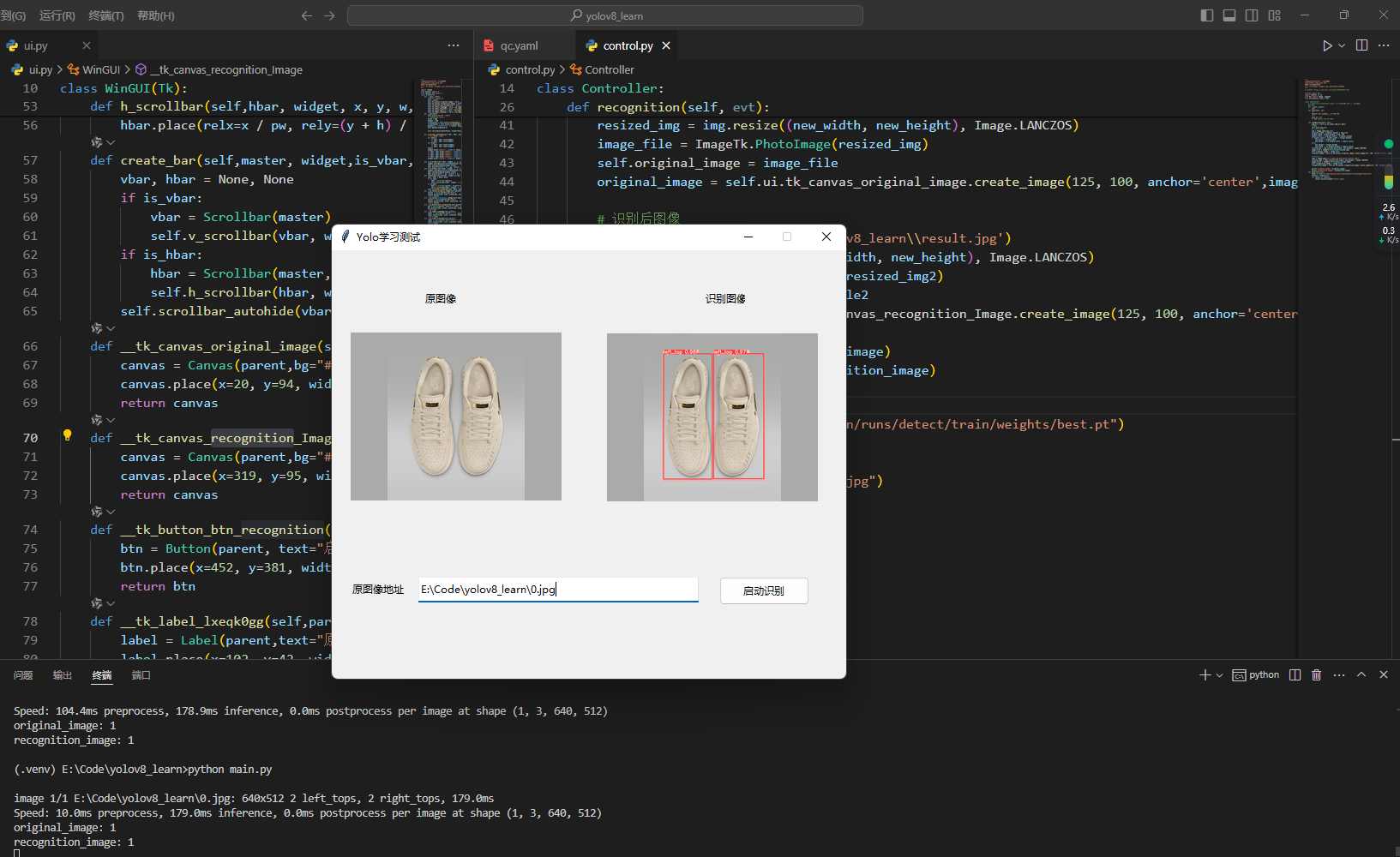Screen dimensions: 1400x857
Task: Click the original shoes image canvas
Action: point(456,417)
